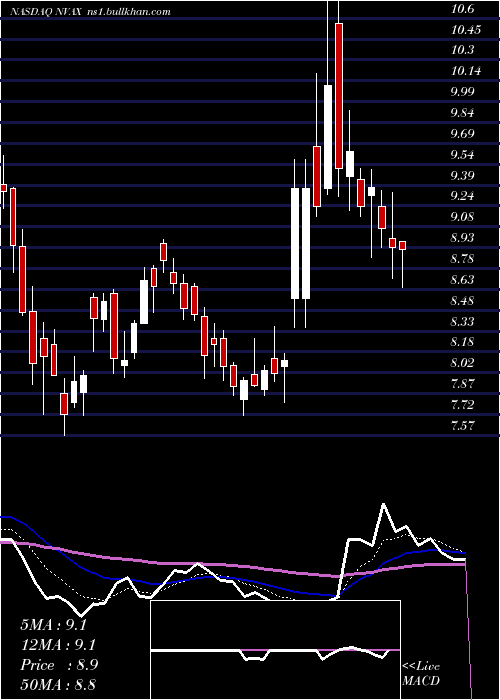Click the 10.3 price axis label

[x=463, y=50]
